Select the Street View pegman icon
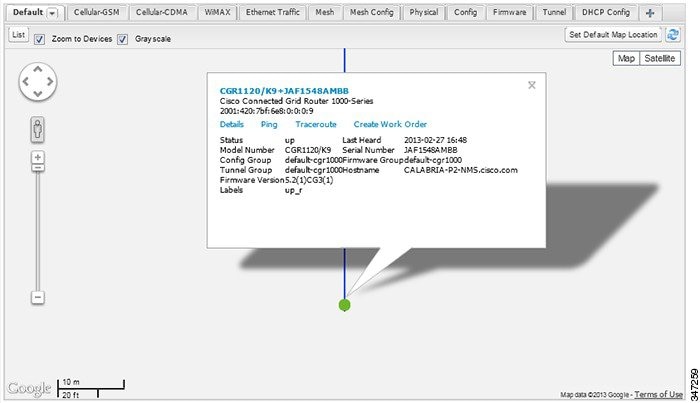Viewport: 700px width, 403px height. tap(38, 129)
